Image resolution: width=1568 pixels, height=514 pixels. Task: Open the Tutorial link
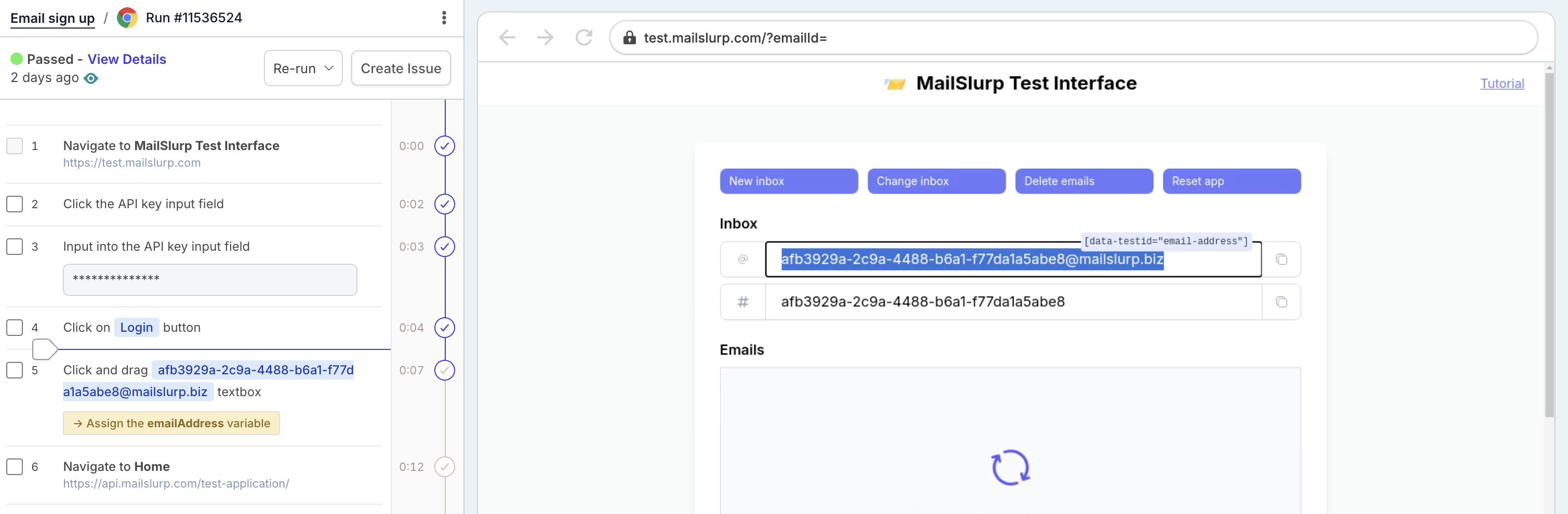pyautogui.click(x=1501, y=84)
